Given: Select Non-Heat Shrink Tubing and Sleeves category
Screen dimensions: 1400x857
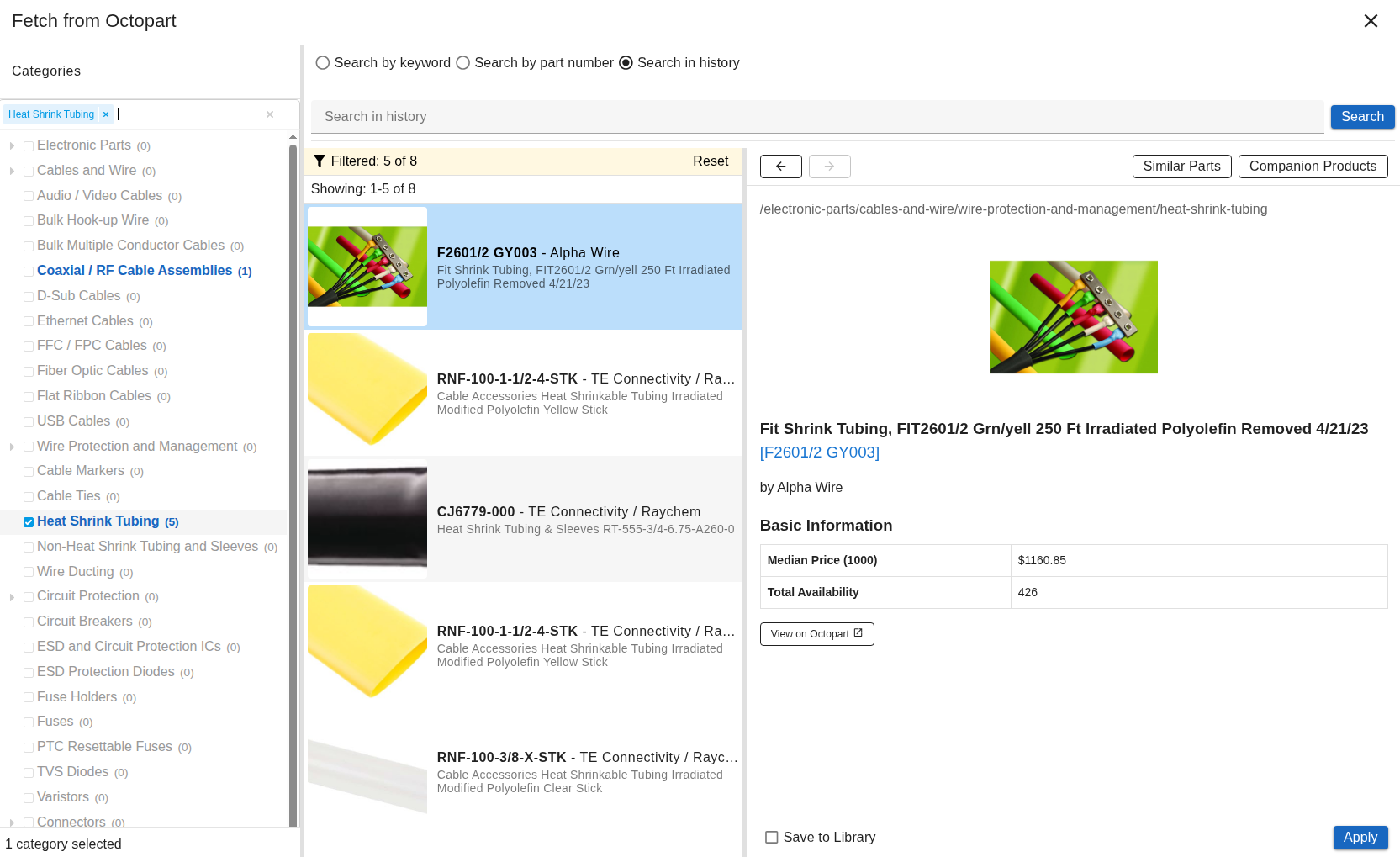Looking at the screenshot, I should [147, 547].
